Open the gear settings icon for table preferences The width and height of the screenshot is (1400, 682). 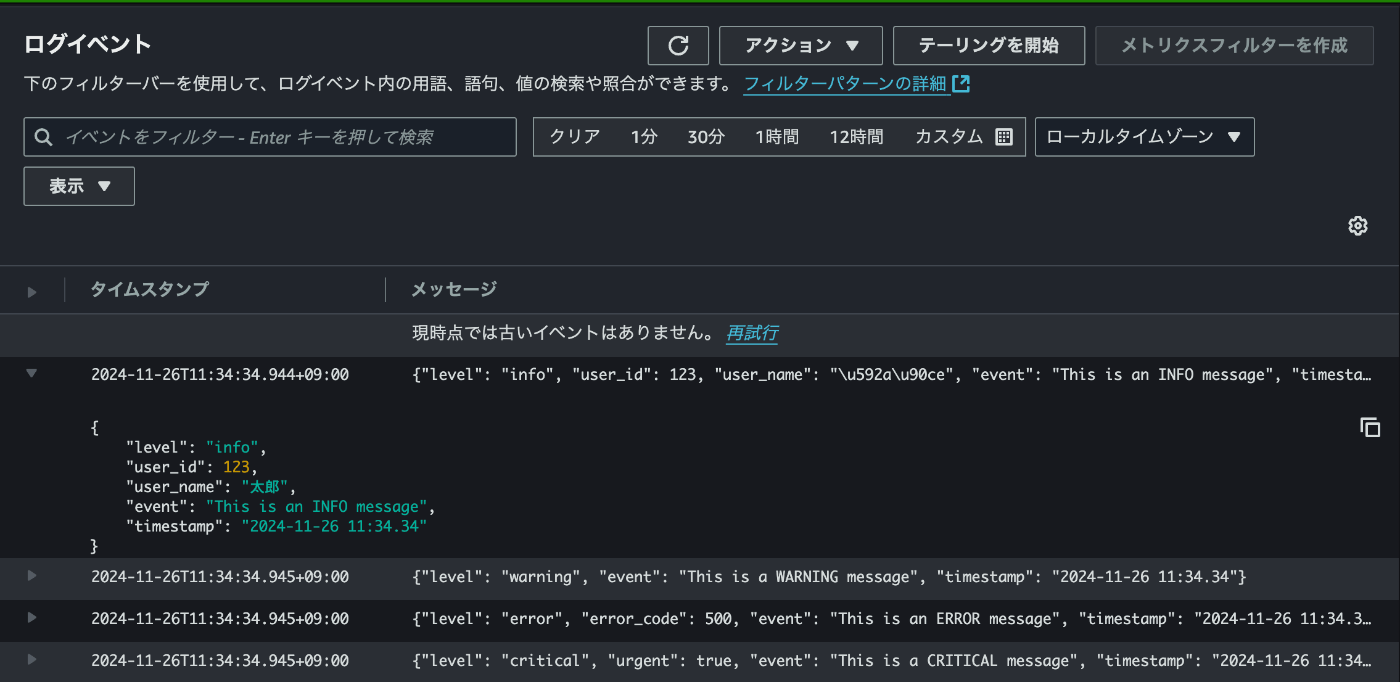1357,226
